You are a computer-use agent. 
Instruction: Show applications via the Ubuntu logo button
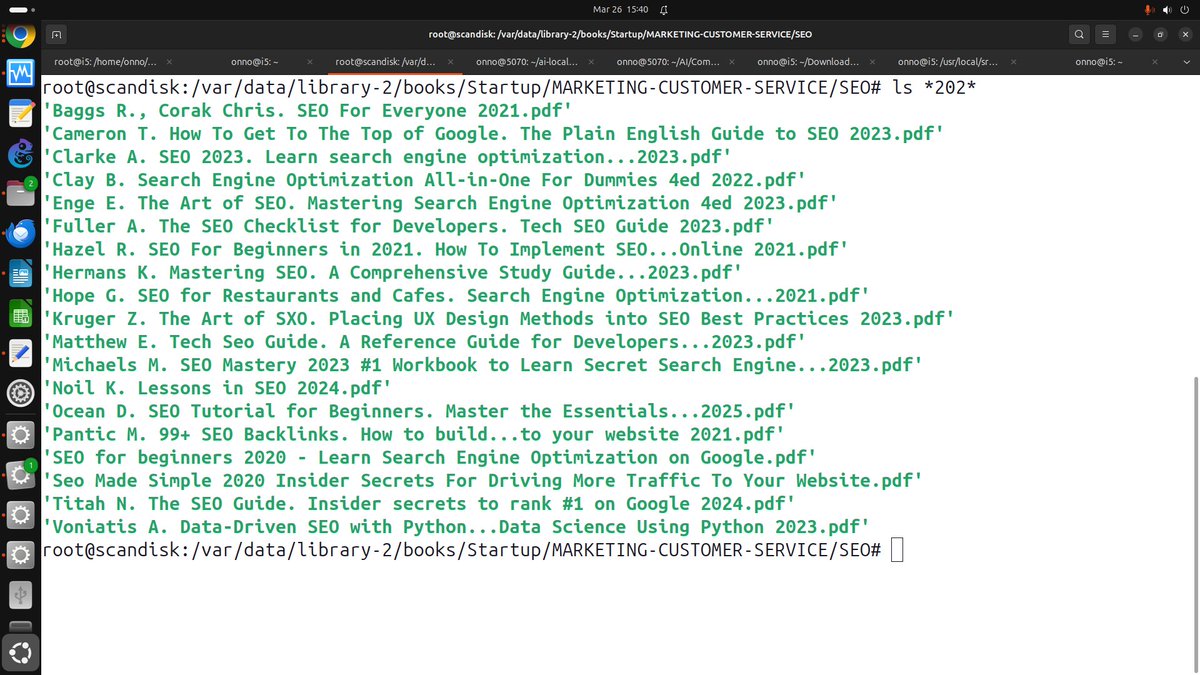20,654
